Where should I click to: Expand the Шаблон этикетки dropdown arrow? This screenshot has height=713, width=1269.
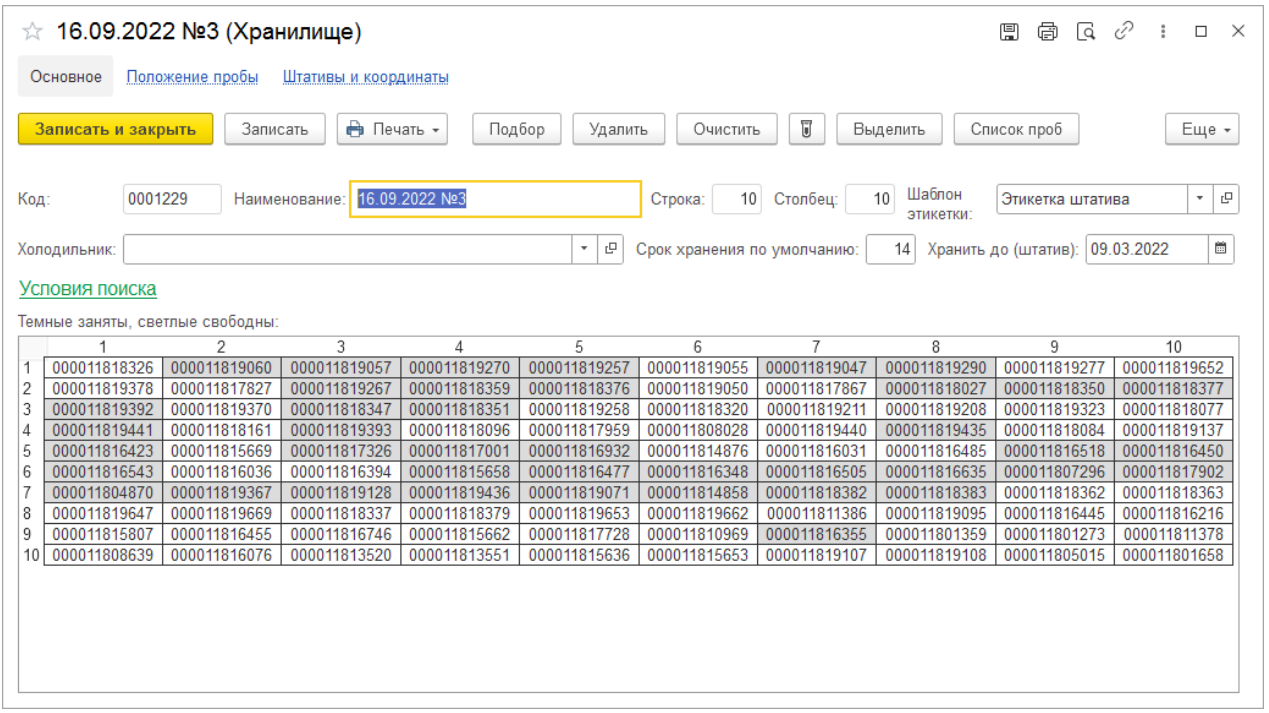pos(1200,198)
